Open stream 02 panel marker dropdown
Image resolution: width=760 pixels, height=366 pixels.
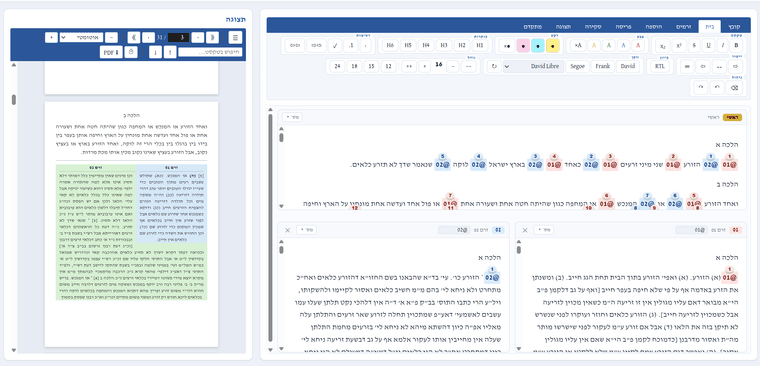click(x=306, y=230)
